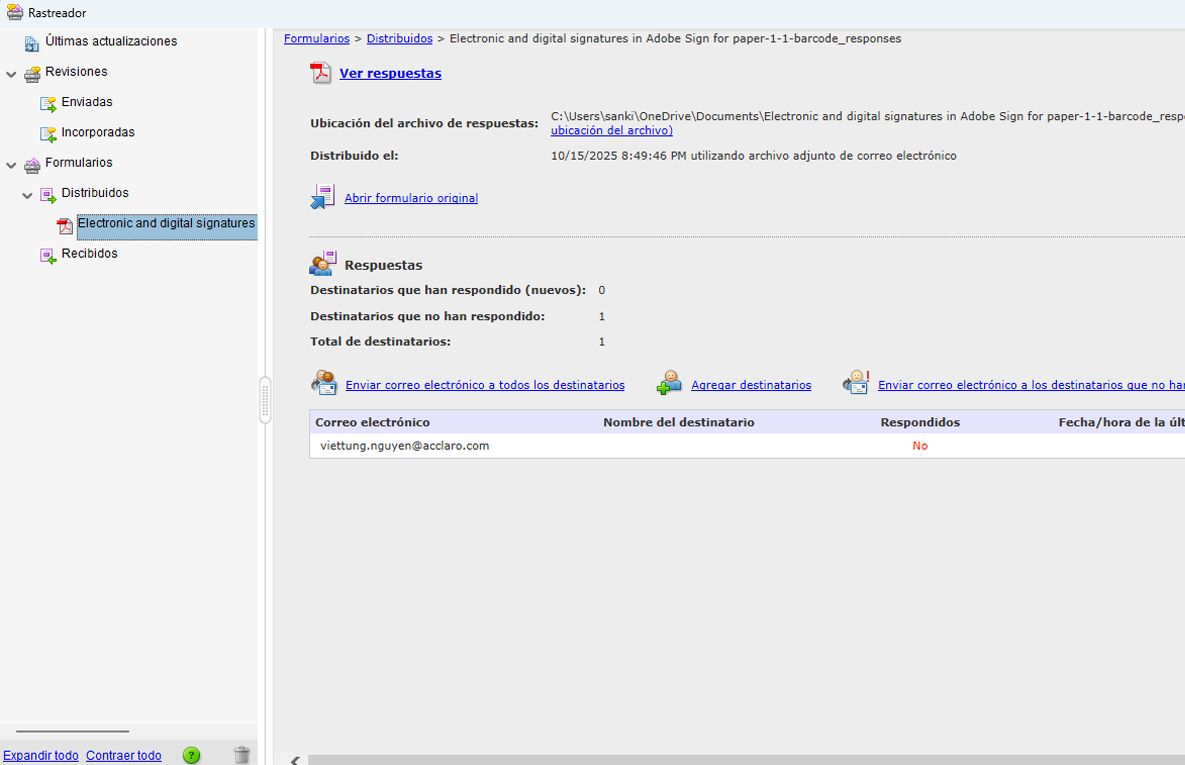Viewport: 1185px width, 765px height.
Task: Collapse the Formularios branch chevron
Action: tap(10, 165)
